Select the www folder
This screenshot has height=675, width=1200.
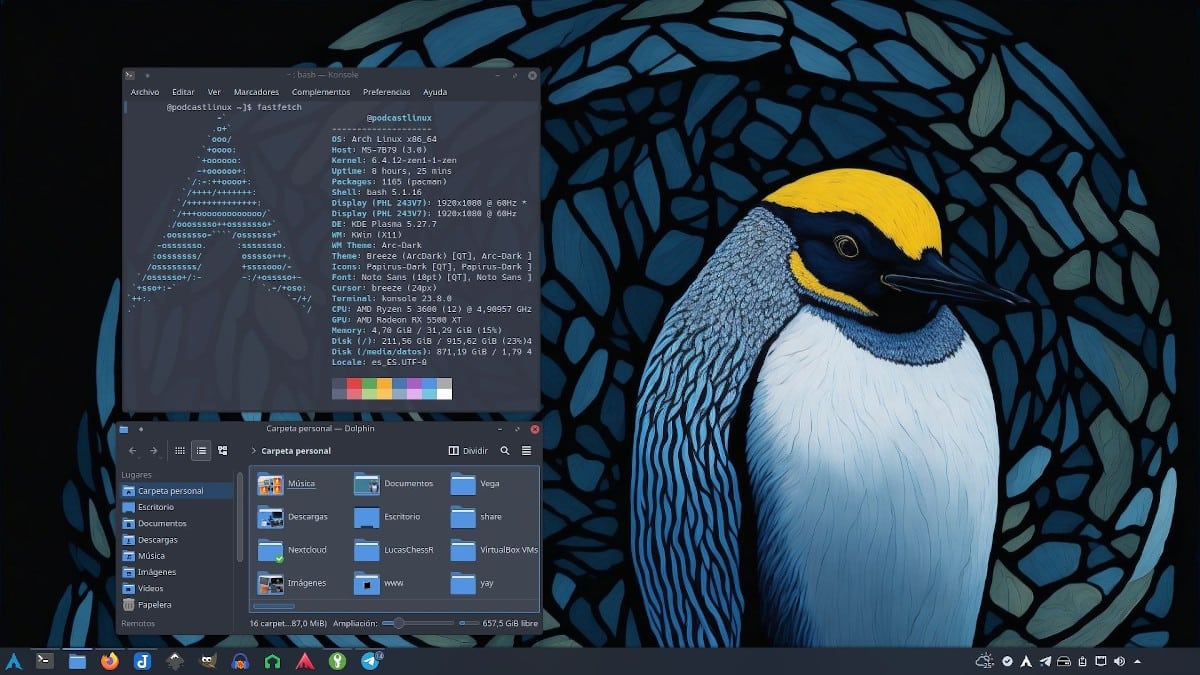click(379, 583)
